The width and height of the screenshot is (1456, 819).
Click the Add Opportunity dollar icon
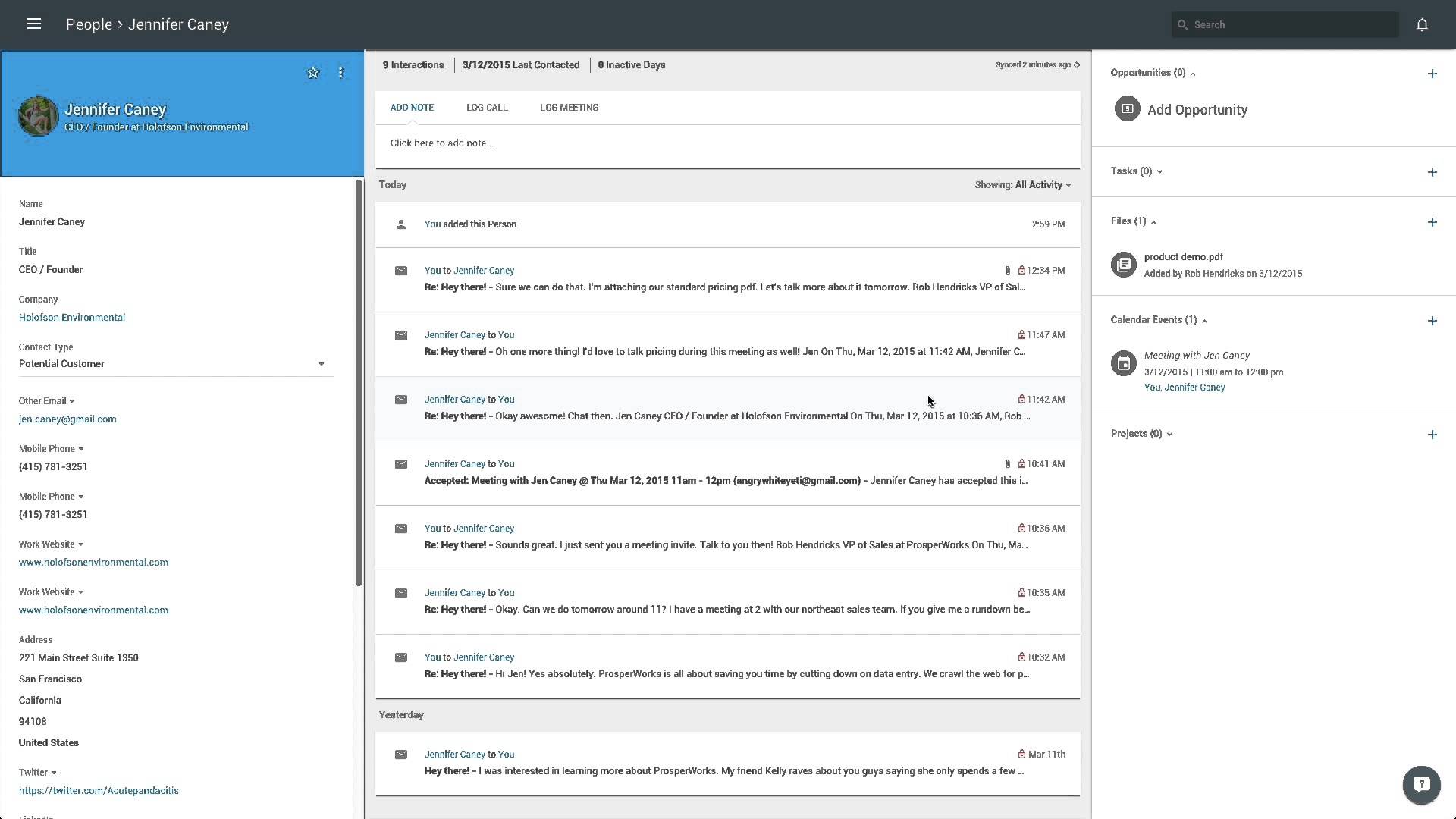(1127, 108)
